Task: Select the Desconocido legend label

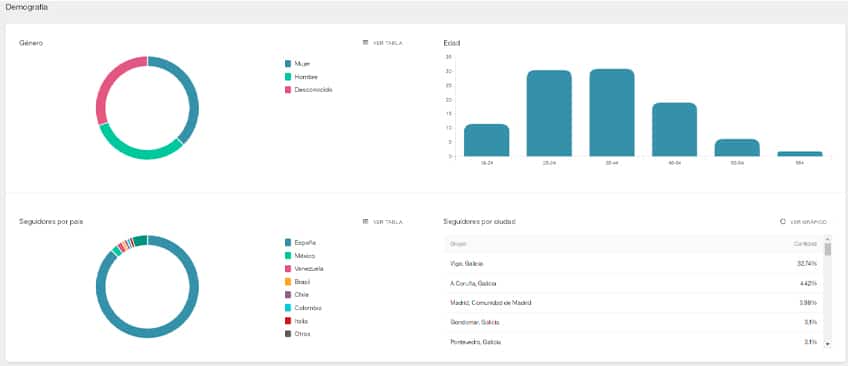Action: pos(314,90)
